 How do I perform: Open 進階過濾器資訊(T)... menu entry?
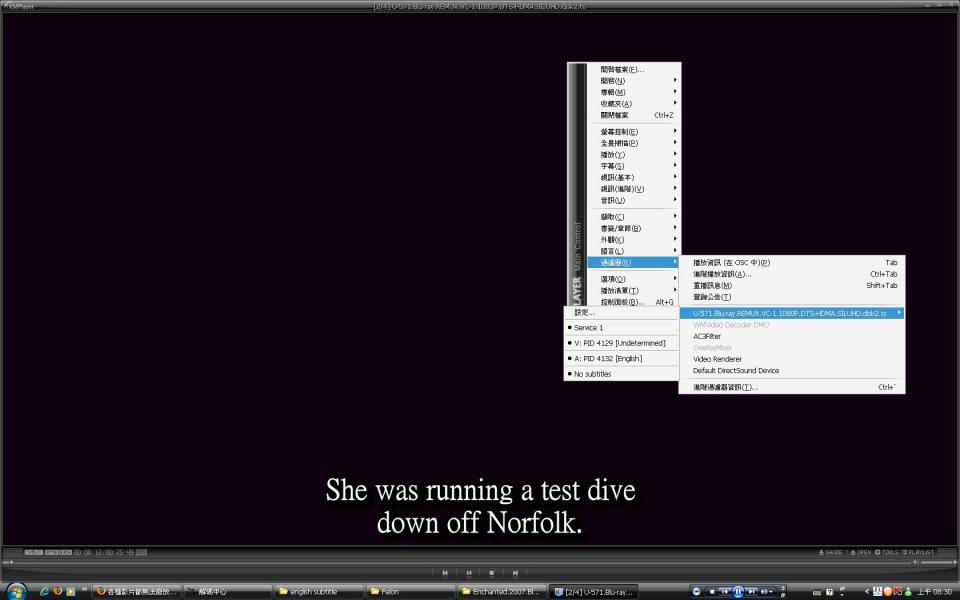[x=792, y=387]
